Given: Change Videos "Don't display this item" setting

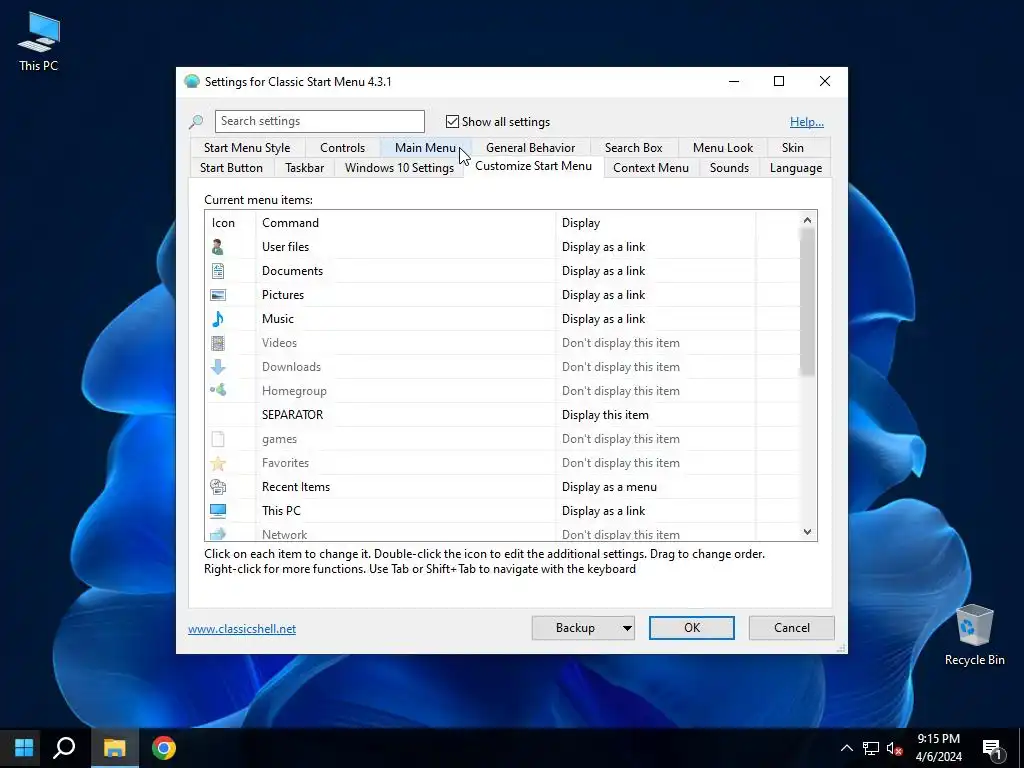Looking at the screenshot, I should coord(620,343).
